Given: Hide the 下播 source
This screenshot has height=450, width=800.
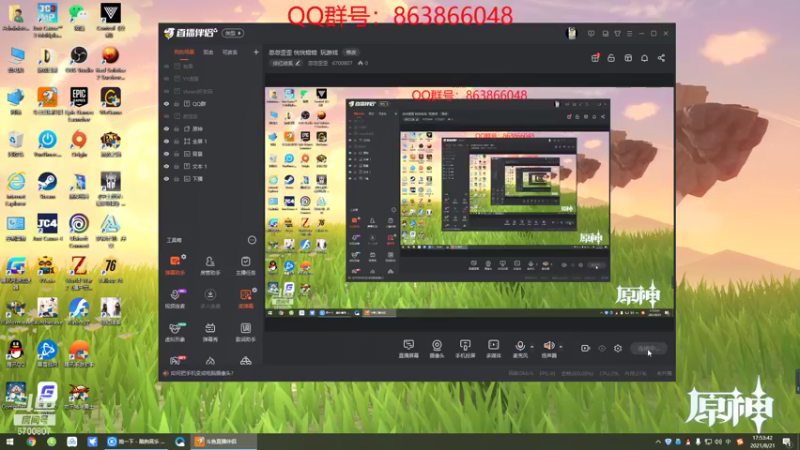Looking at the screenshot, I should click(x=166, y=179).
